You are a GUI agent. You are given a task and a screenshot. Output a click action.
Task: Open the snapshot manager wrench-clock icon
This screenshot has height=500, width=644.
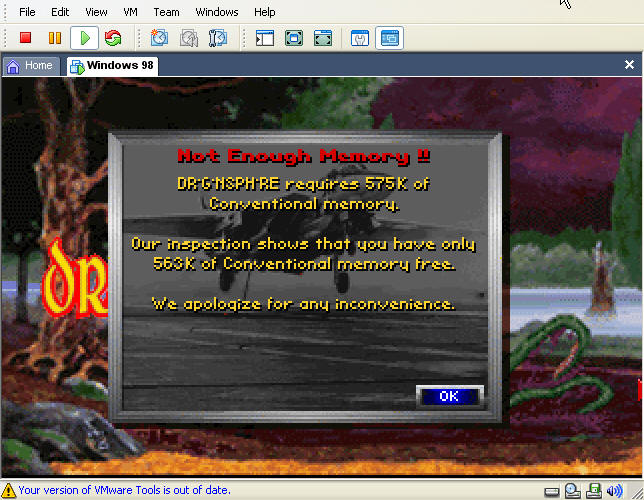point(218,38)
